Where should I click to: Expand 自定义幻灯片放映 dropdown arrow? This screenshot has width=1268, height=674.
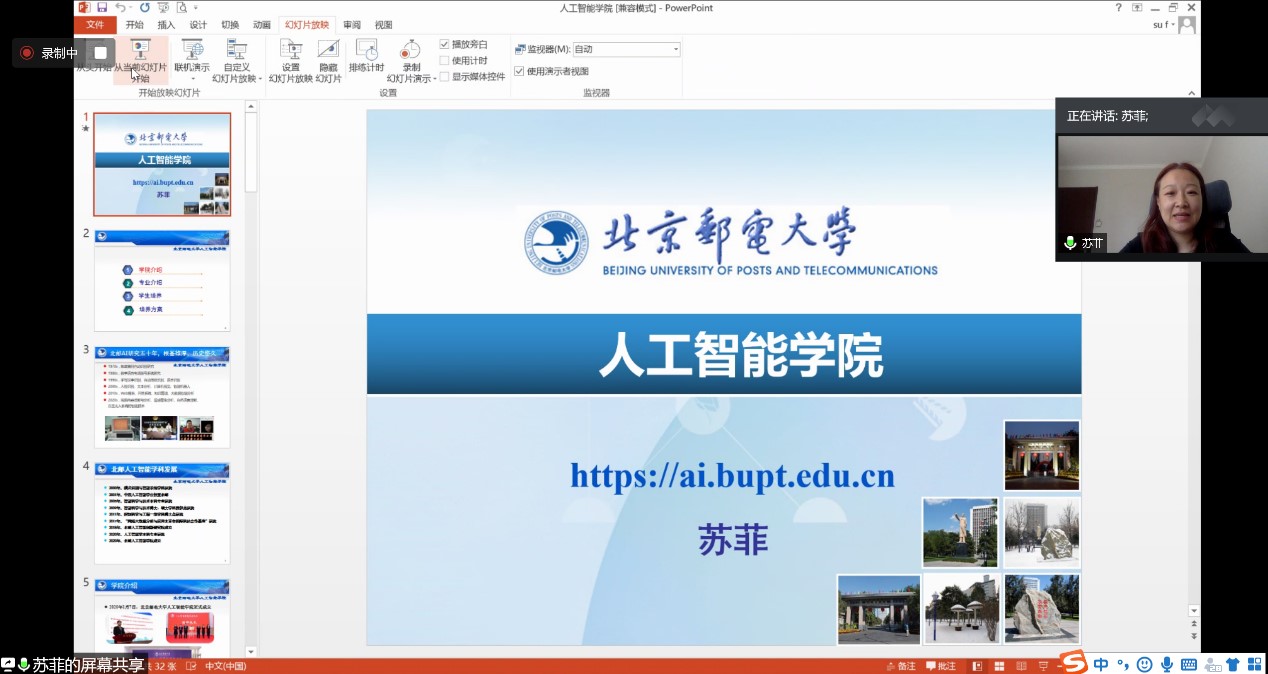click(x=260, y=79)
